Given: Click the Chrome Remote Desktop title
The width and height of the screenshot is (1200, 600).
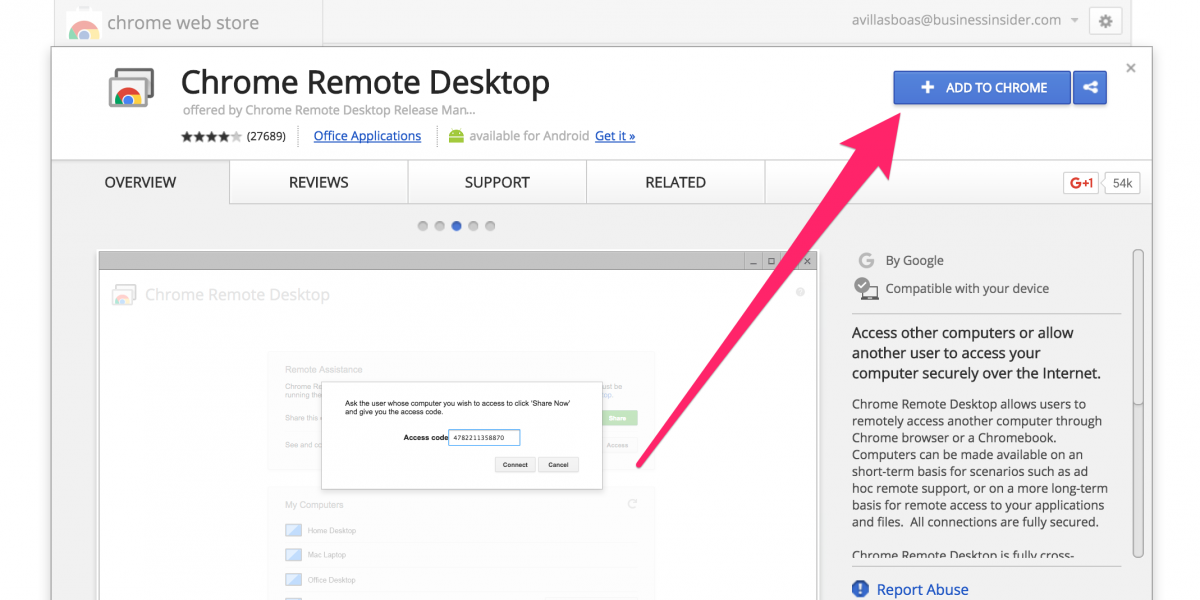Looking at the screenshot, I should click(x=365, y=81).
